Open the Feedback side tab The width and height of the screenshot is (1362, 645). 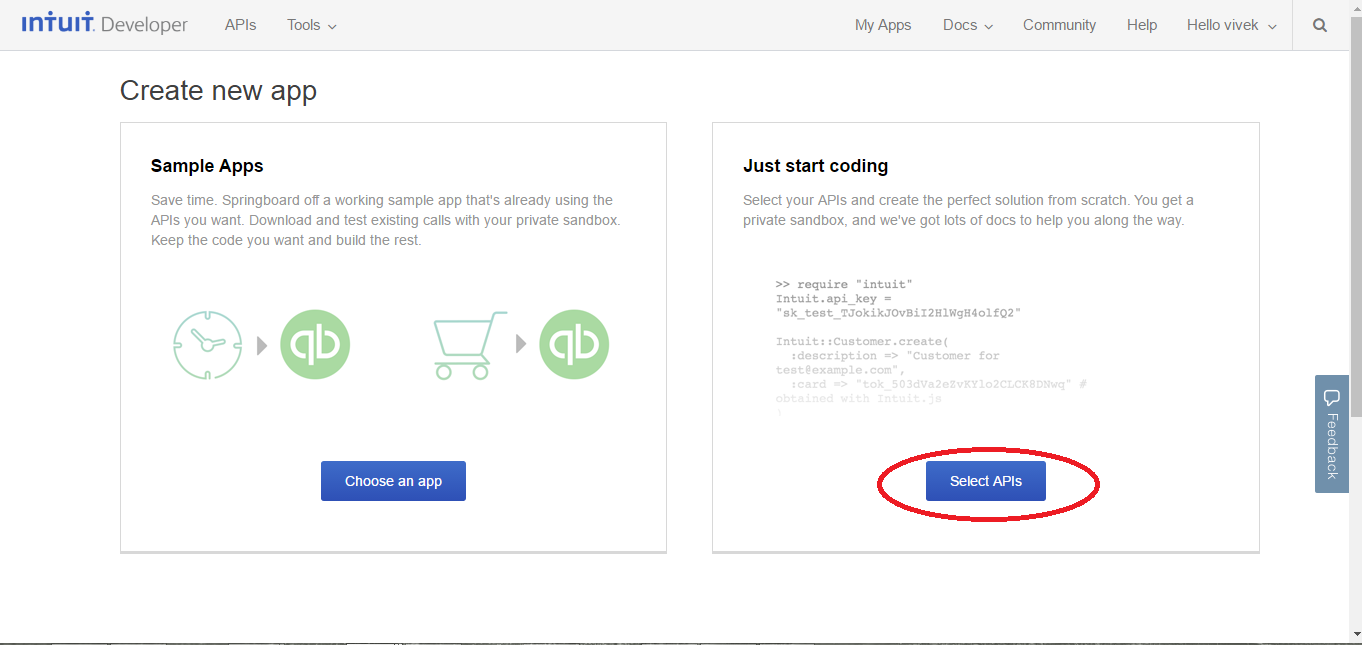pyautogui.click(x=1331, y=434)
